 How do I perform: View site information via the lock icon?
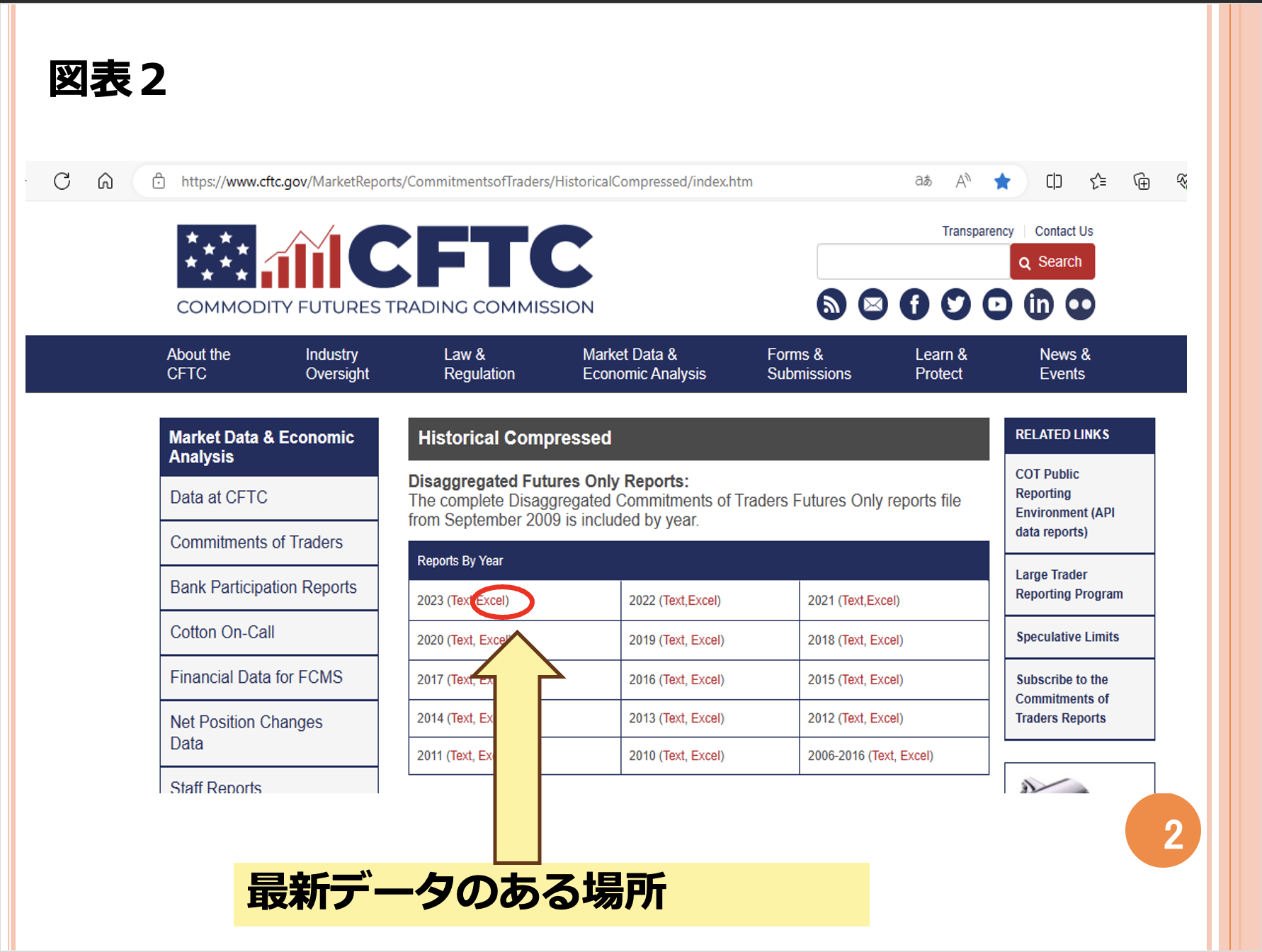(x=159, y=181)
